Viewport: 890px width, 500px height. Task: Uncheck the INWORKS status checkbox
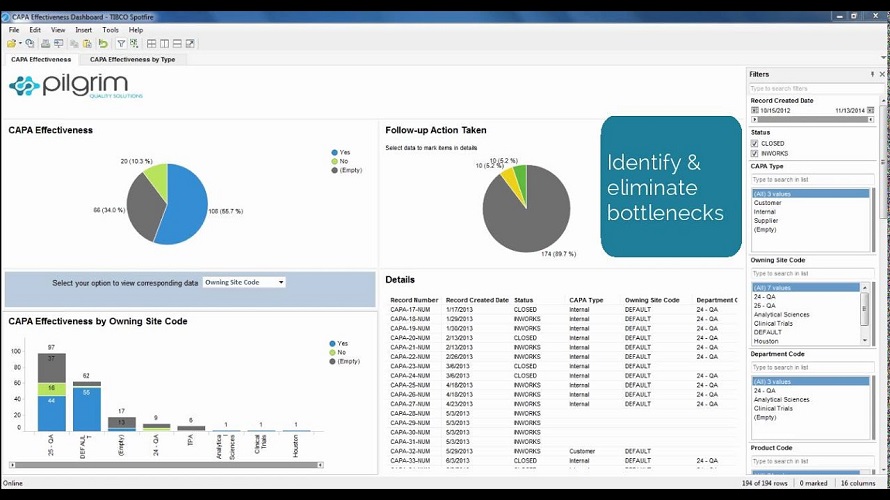coord(755,153)
